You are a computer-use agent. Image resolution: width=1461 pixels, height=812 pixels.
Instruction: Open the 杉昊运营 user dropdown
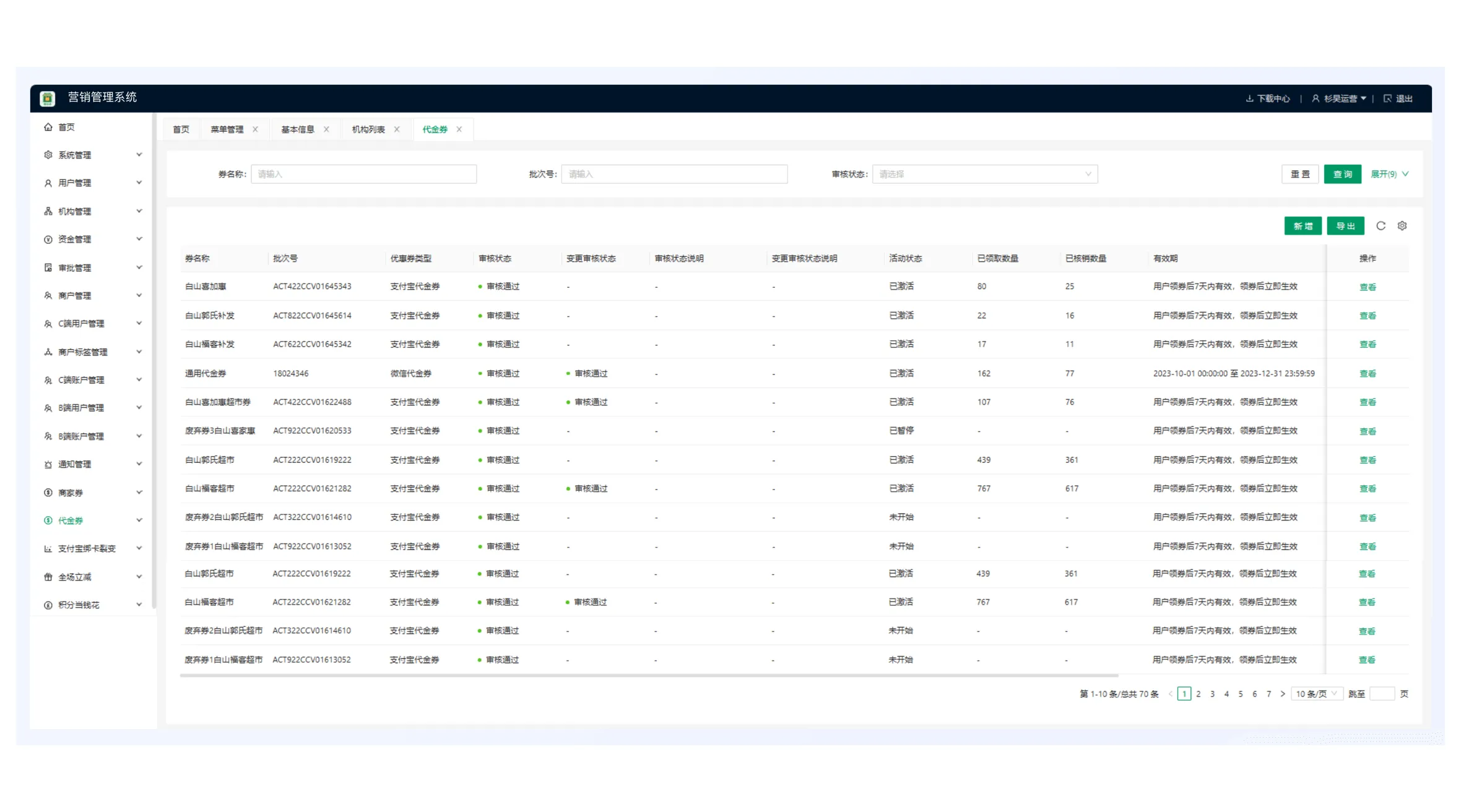(1340, 98)
